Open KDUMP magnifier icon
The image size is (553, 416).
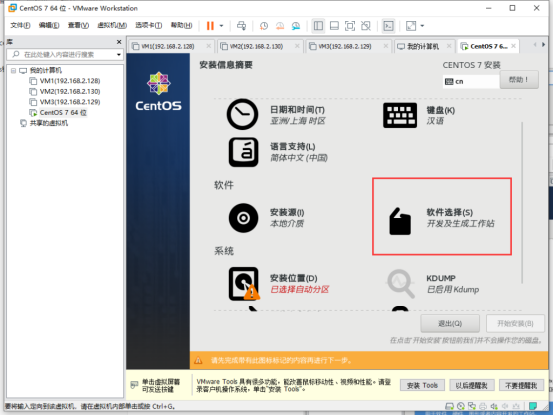point(401,283)
